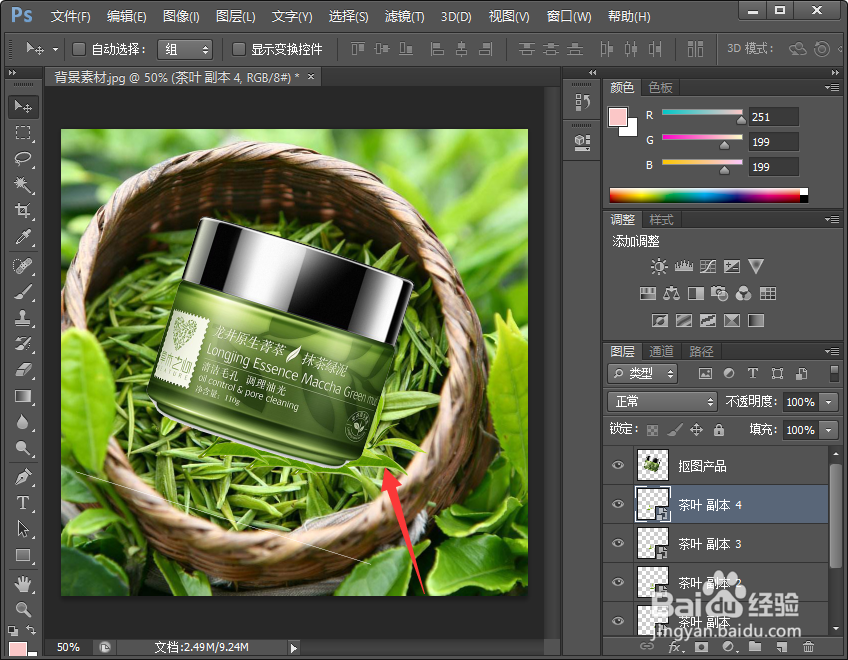Select the Blur tool
The width and height of the screenshot is (848, 660).
23,422
